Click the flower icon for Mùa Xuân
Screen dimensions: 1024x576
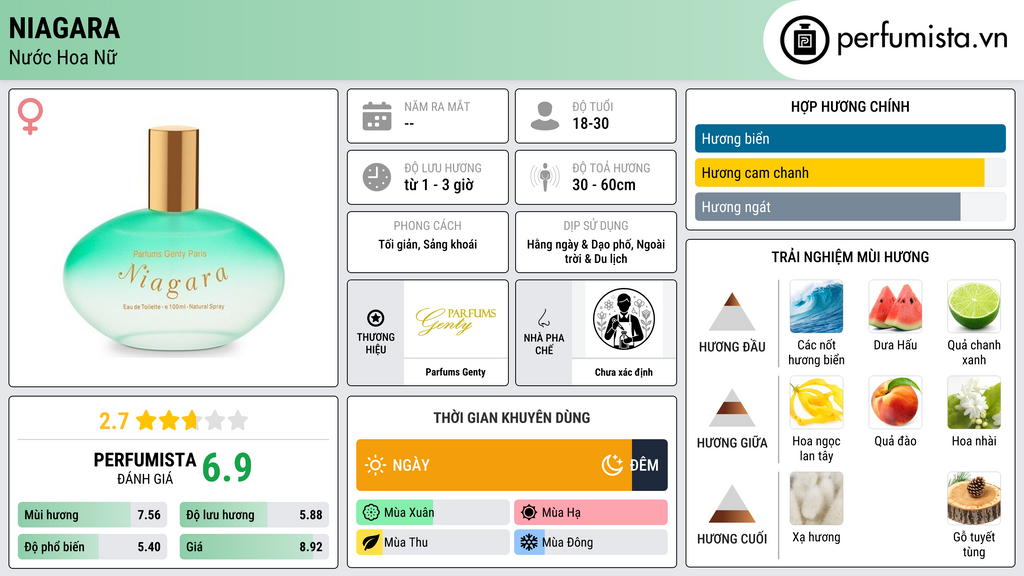[371, 512]
